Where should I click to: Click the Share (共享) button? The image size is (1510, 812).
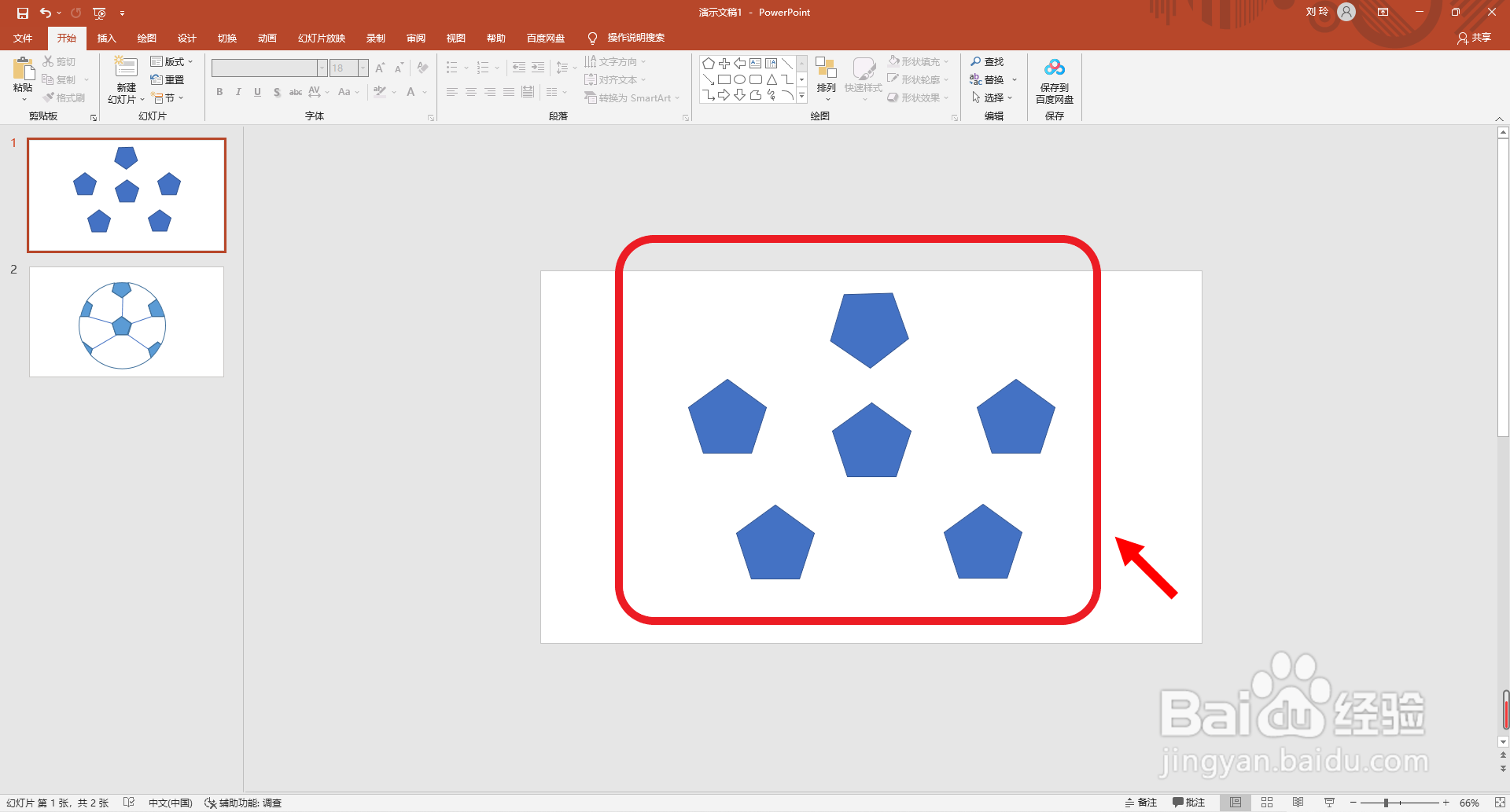[x=1474, y=38]
